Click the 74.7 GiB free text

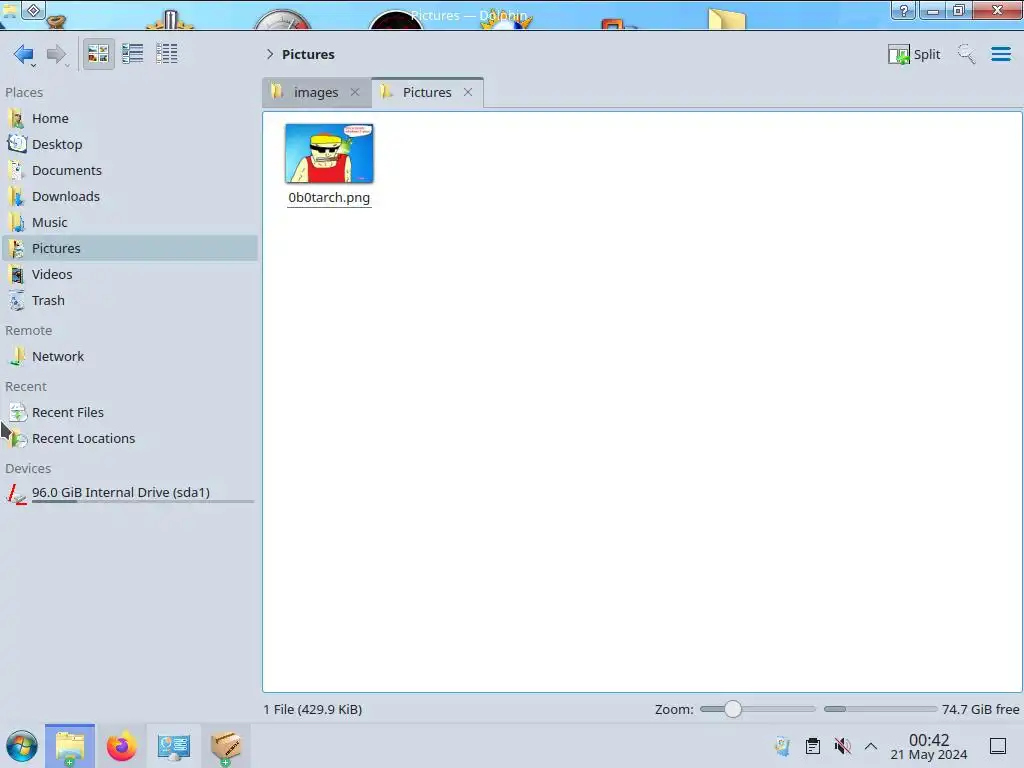coord(980,709)
